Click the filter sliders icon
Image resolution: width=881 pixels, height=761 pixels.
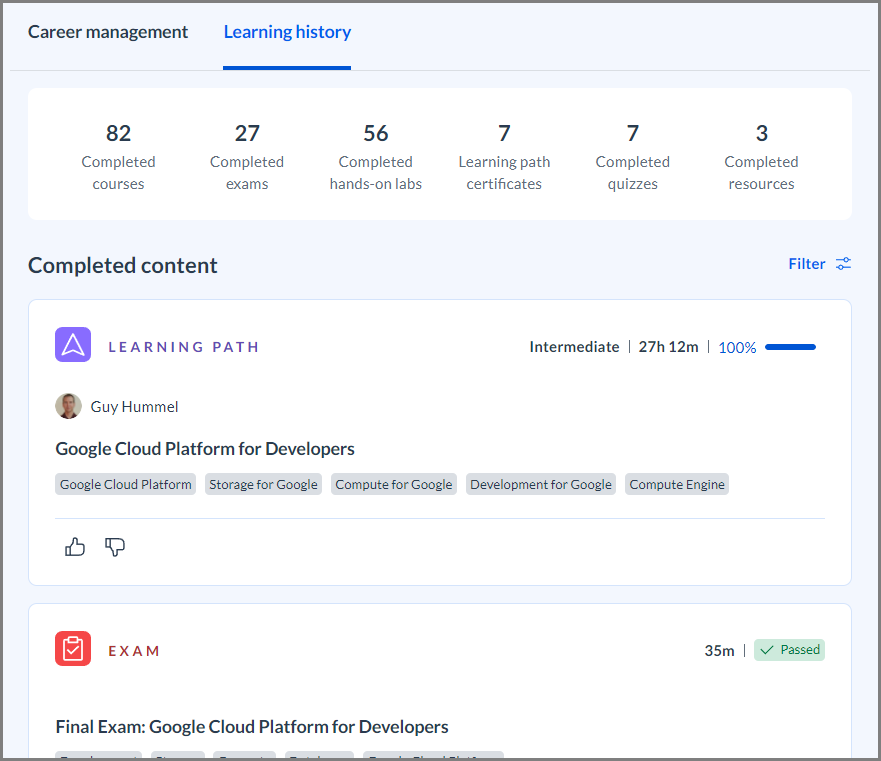pyautogui.click(x=843, y=264)
